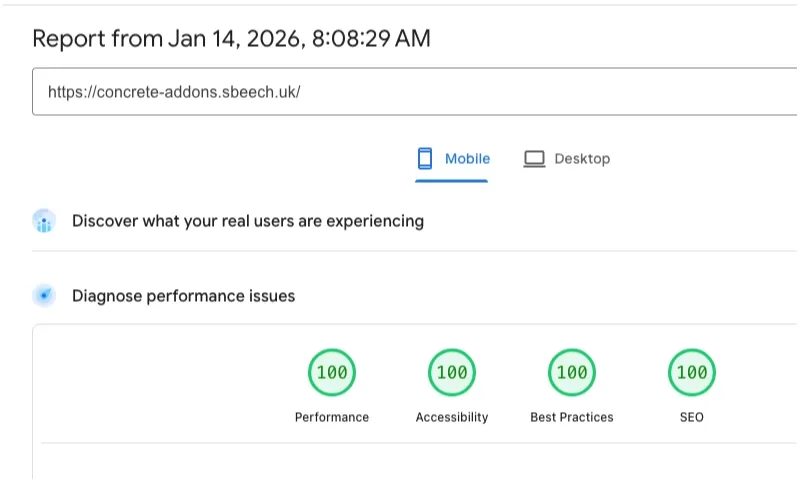Image resolution: width=800 pixels, height=480 pixels.
Task: Click the Performance score gauge circle
Action: [332, 373]
